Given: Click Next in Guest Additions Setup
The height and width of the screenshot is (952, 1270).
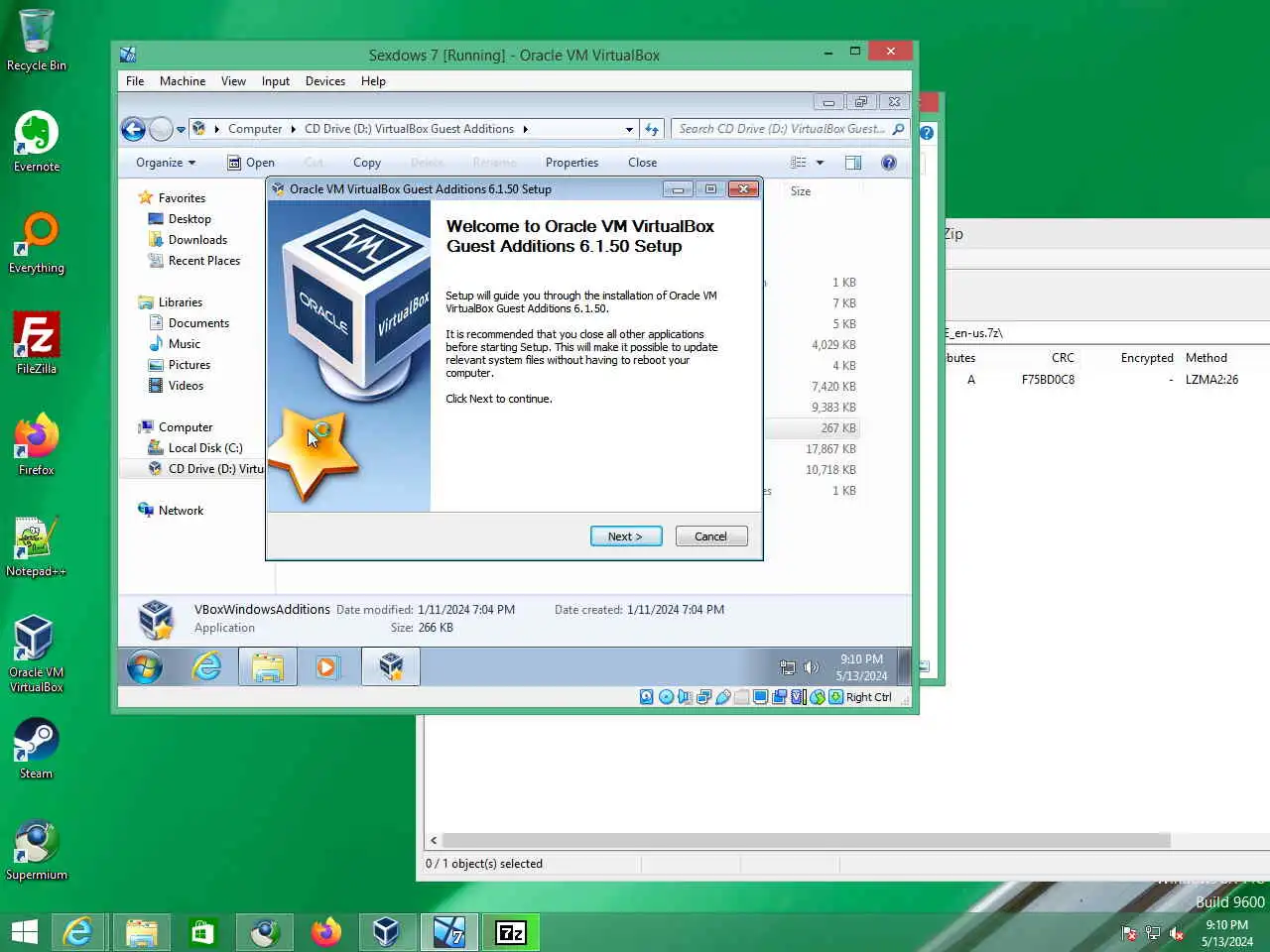Looking at the screenshot, I should point(626,536).
